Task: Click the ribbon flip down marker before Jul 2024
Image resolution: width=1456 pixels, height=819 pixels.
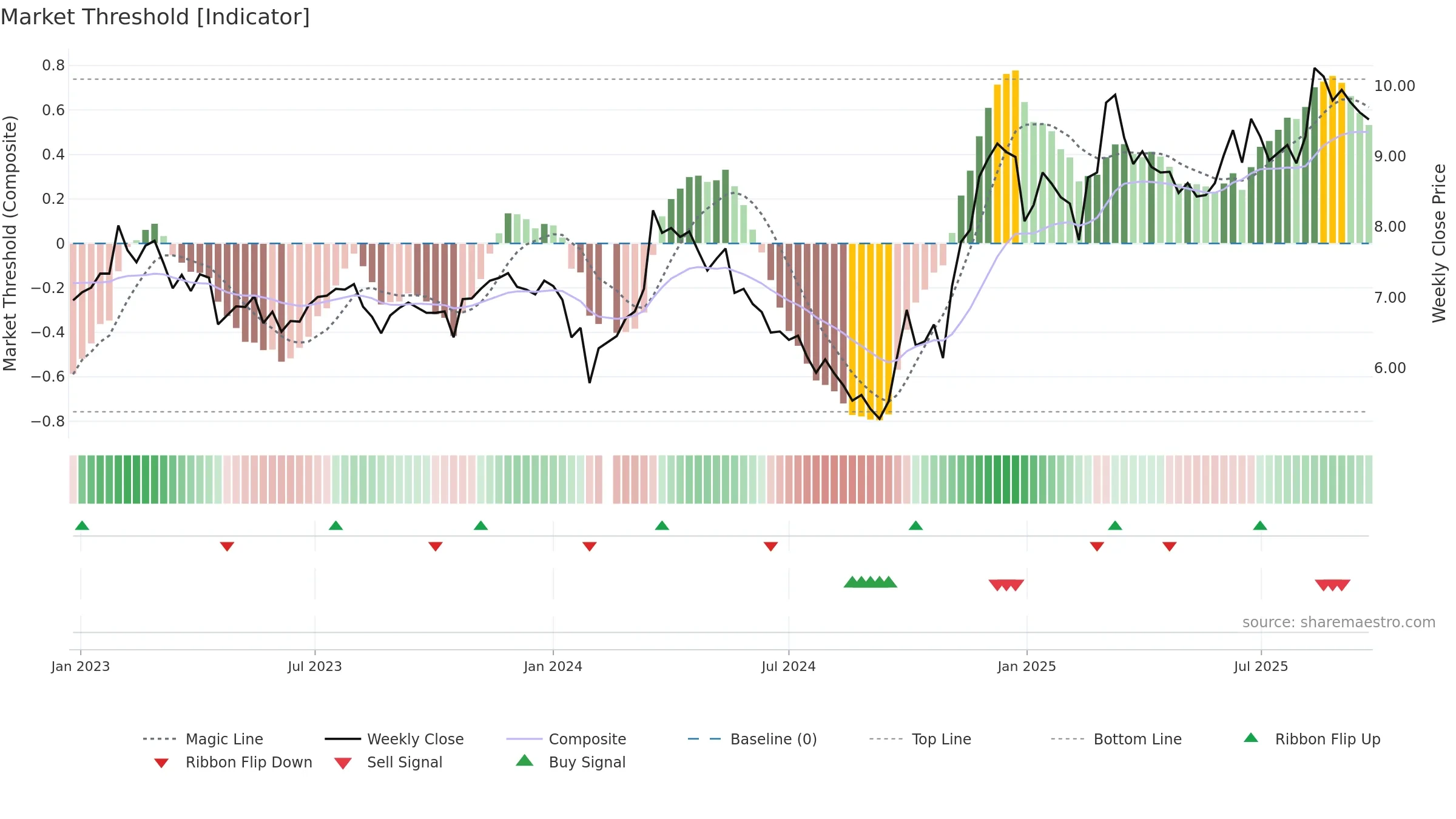Action: [770, 547]
